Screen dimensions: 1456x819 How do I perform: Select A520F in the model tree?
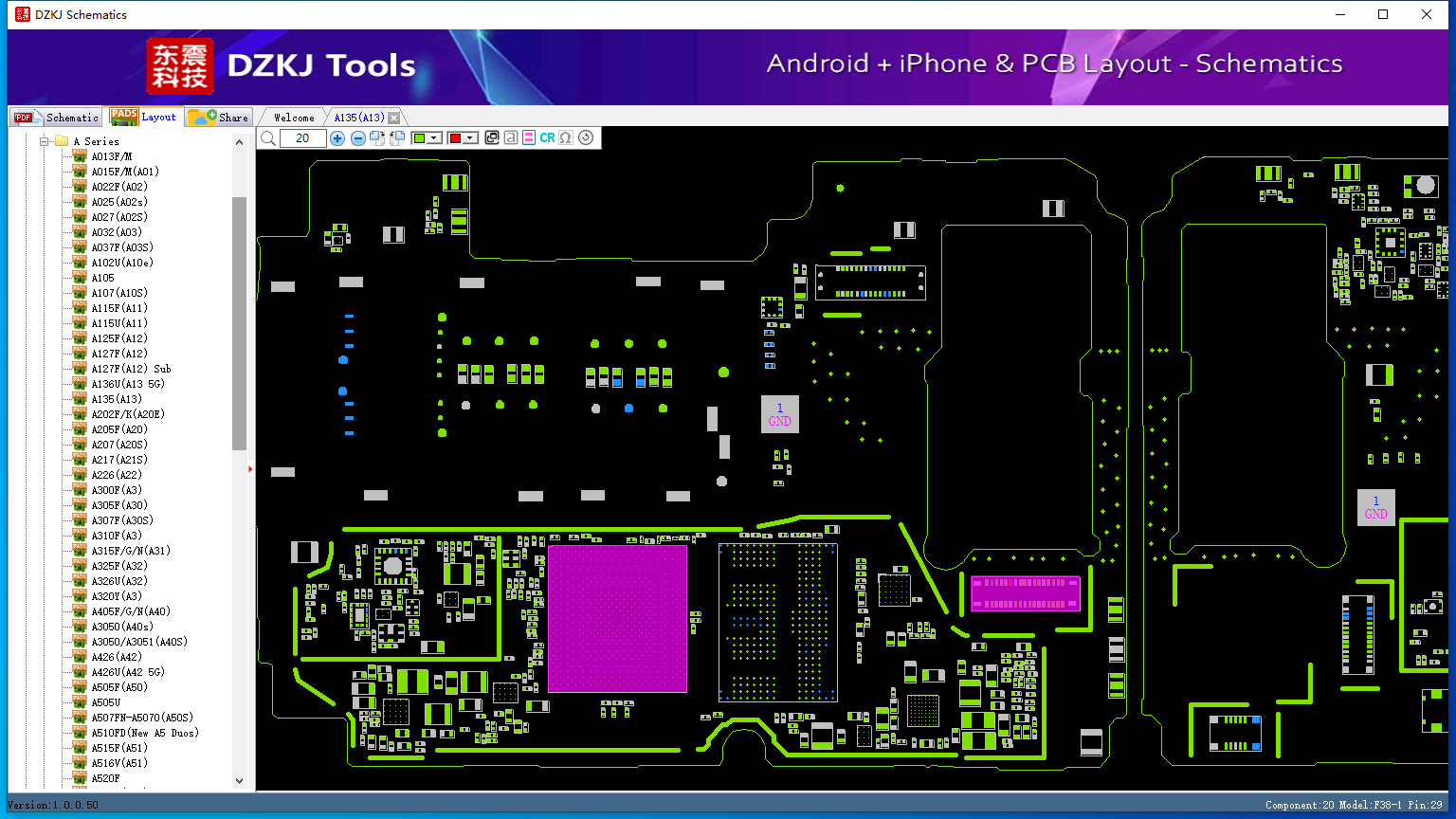click(x=105, y=778)
